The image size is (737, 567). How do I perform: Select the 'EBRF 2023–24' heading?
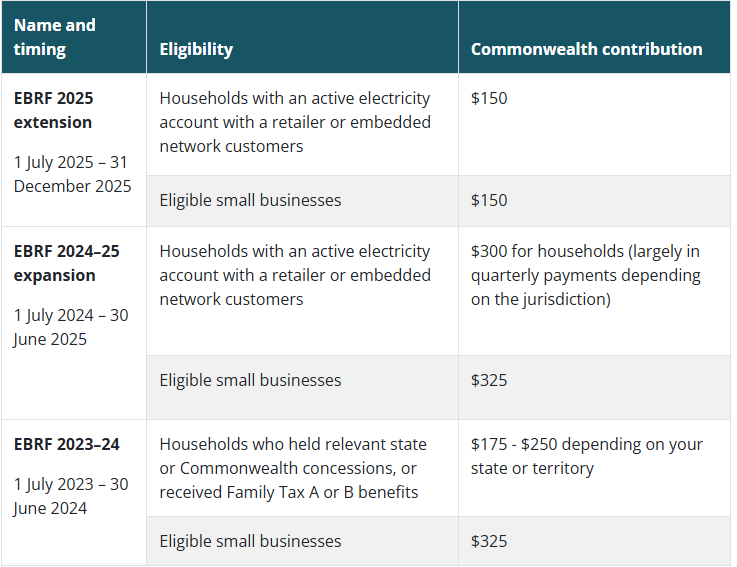click(66, 444)
